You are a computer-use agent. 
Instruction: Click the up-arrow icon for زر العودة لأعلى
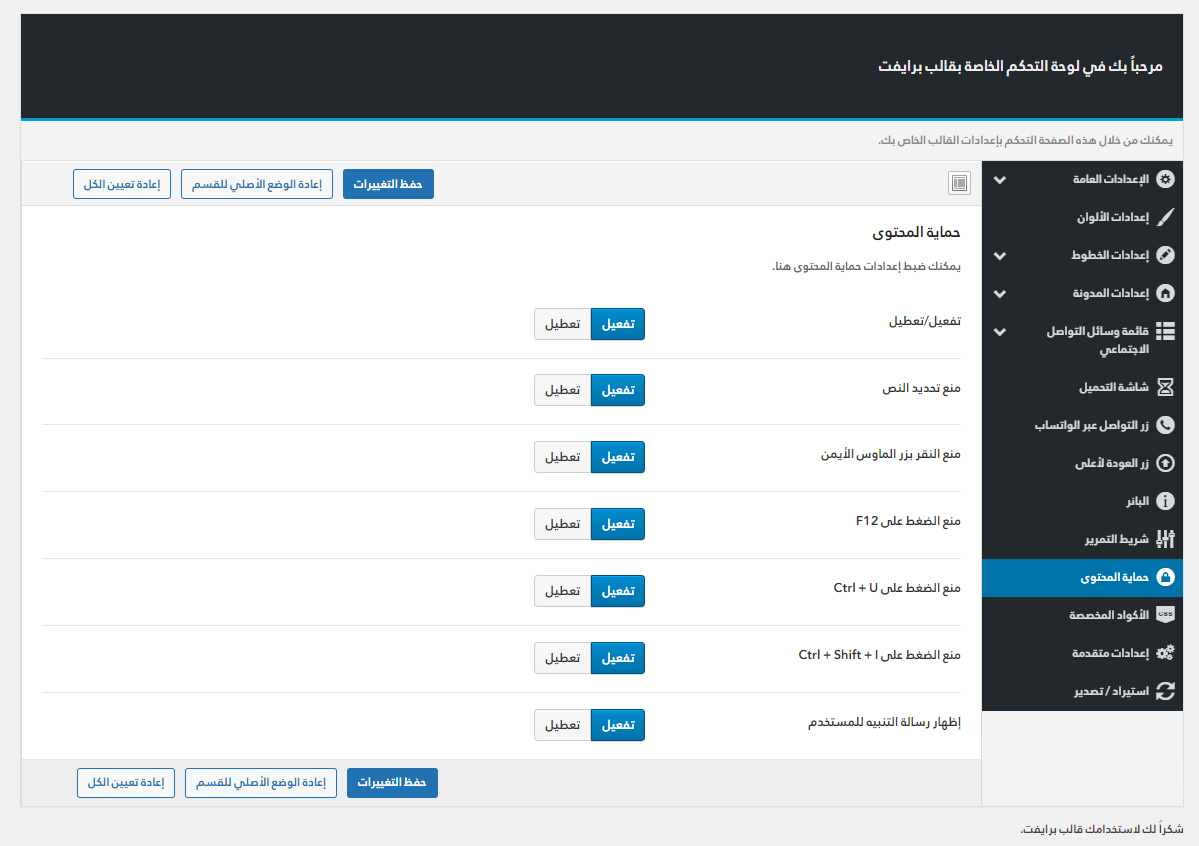point(1165,463)
